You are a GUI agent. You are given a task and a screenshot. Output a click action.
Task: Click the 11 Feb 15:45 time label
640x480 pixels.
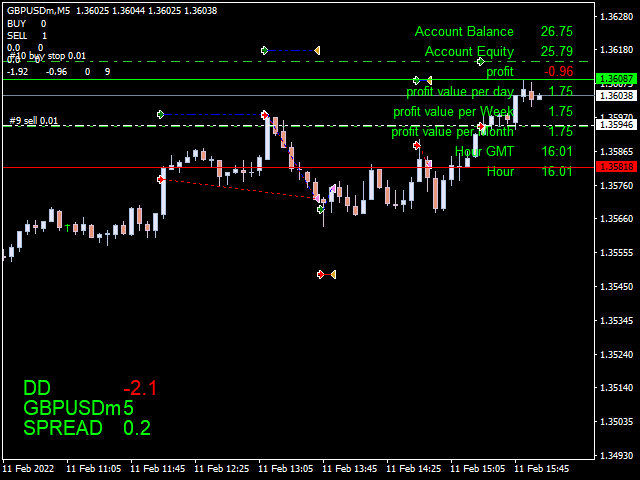tap(542, 469)
